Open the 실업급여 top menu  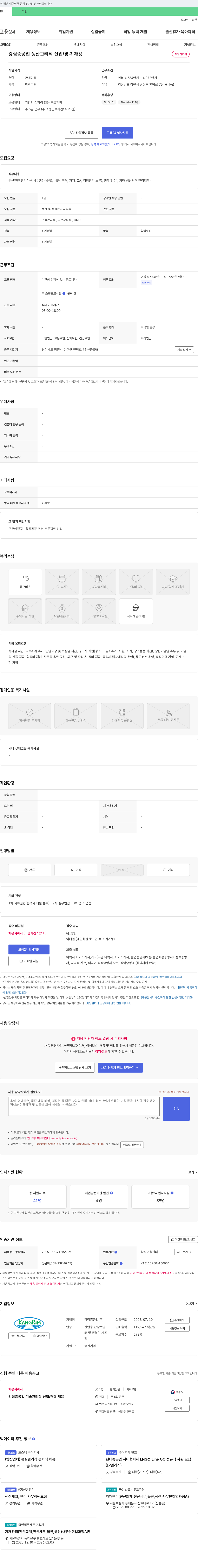pos(98,32)
